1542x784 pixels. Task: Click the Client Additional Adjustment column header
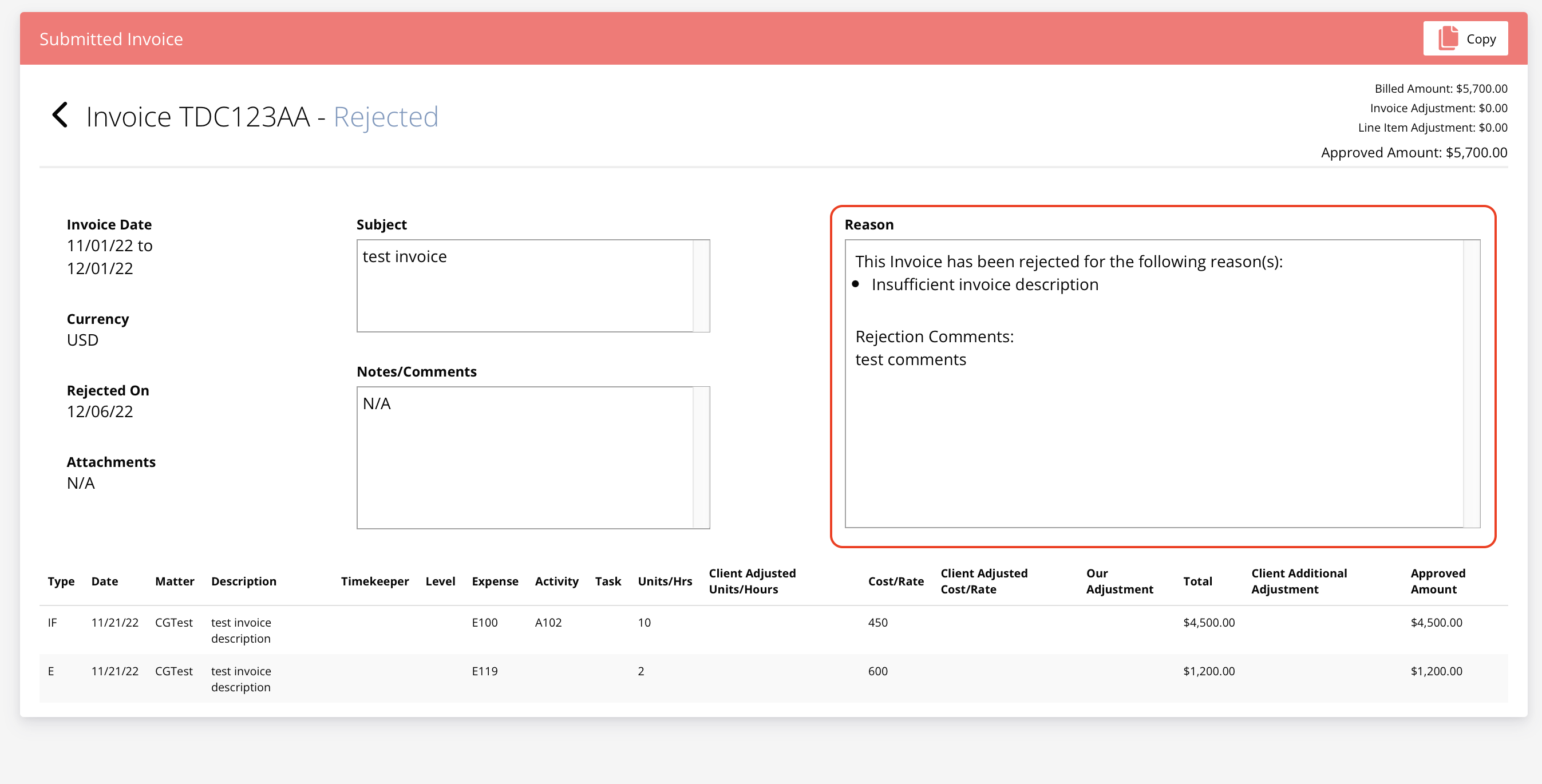(1299, 581)
